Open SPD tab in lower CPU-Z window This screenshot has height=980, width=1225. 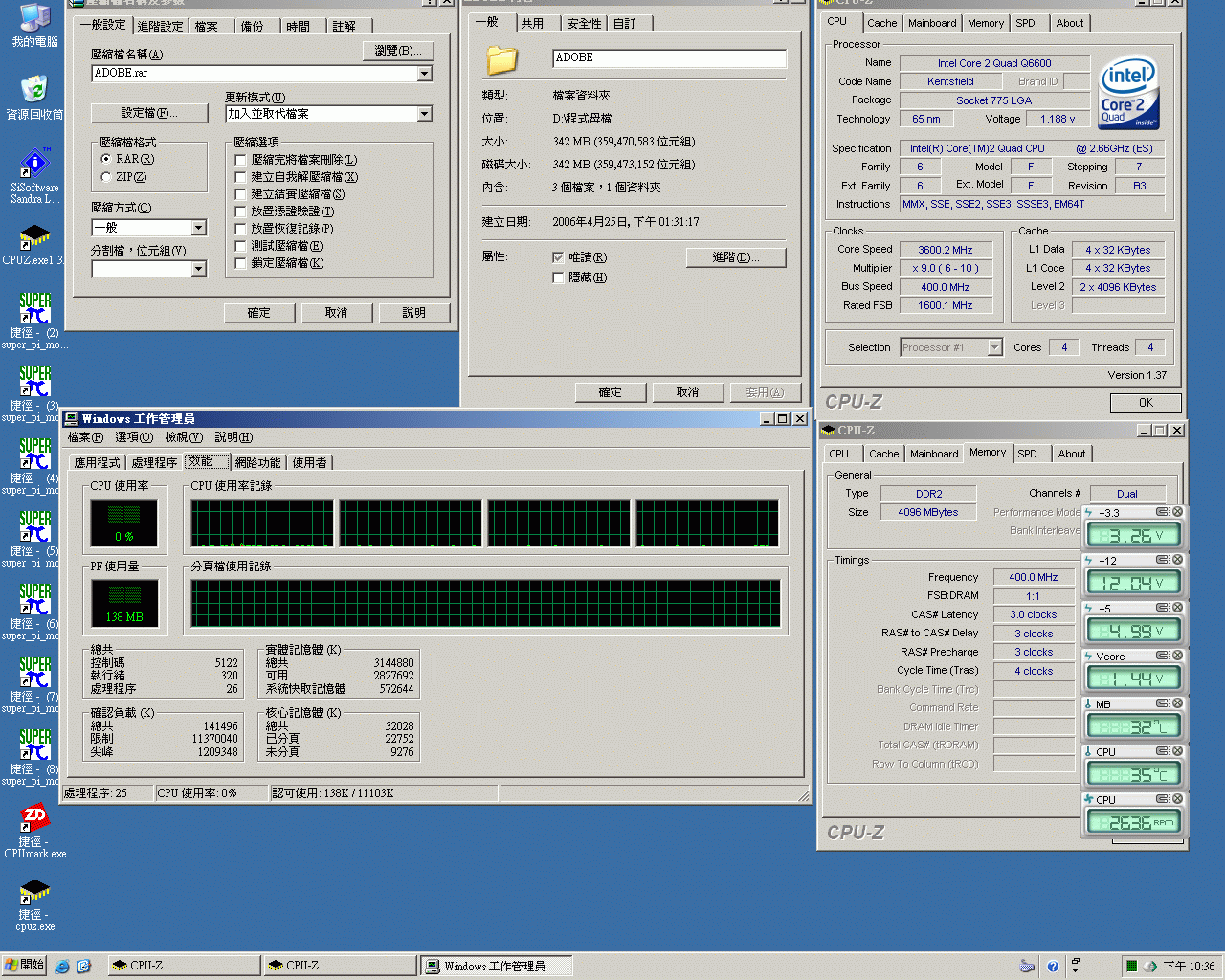(1027, 455)
